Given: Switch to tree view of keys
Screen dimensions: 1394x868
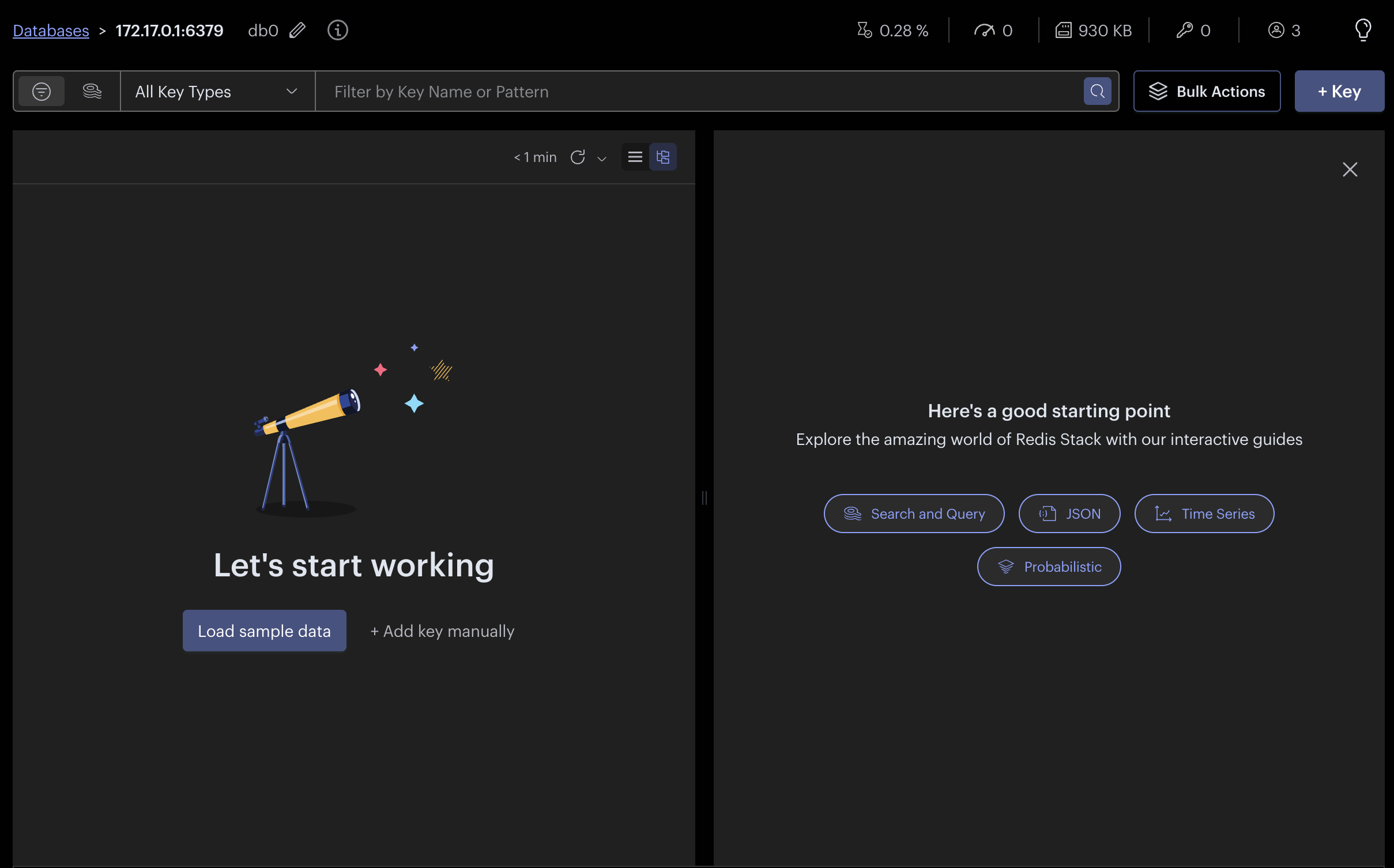Looking at the screenshot, I should [x=663, y=157].
